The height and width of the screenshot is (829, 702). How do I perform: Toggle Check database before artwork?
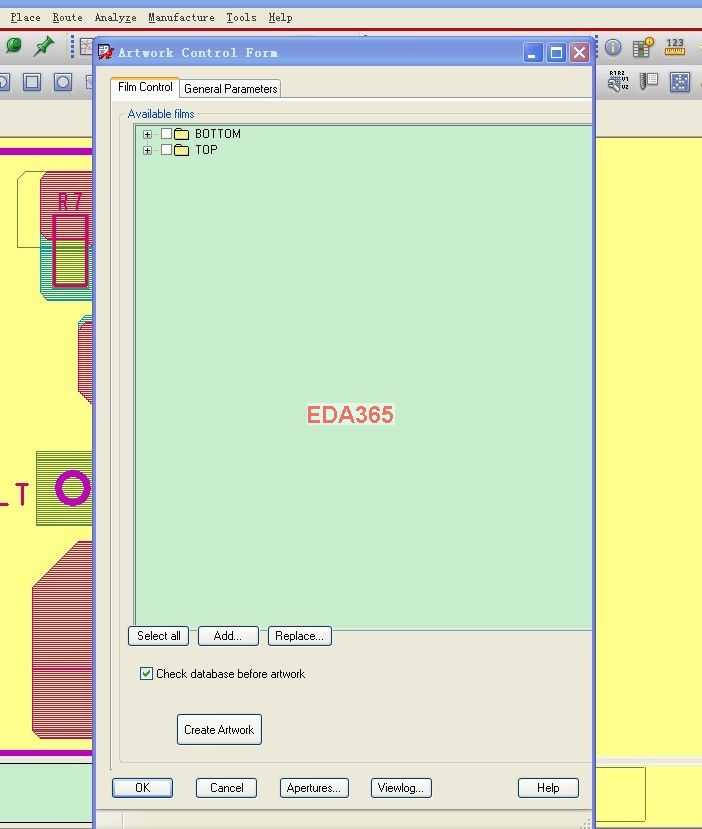click(x=146, y=674)
